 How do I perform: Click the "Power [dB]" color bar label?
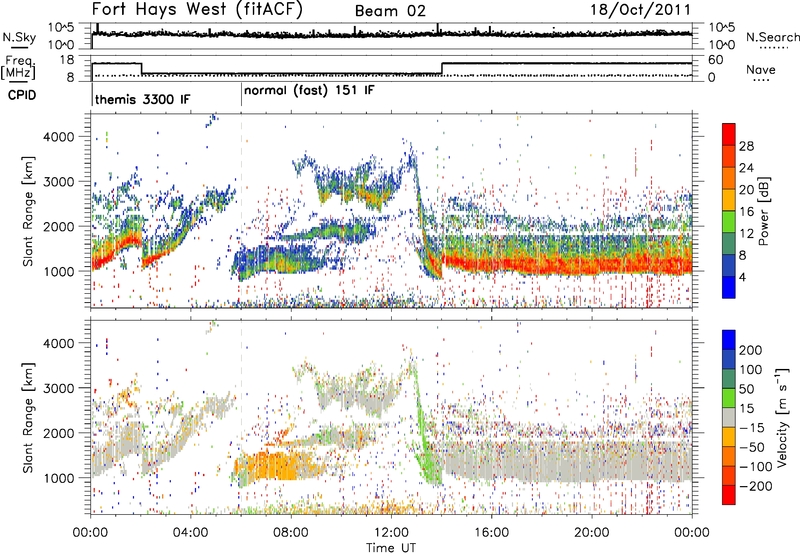coord(764,211)
